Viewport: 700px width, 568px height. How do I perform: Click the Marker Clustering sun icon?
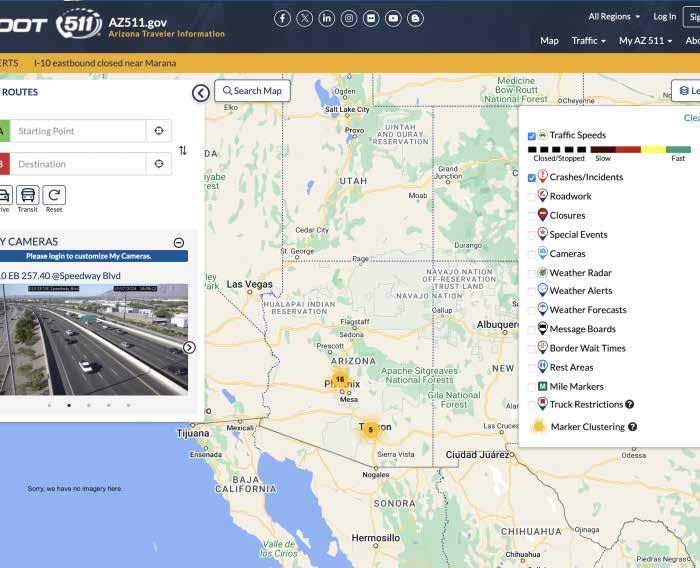(538, 426)
